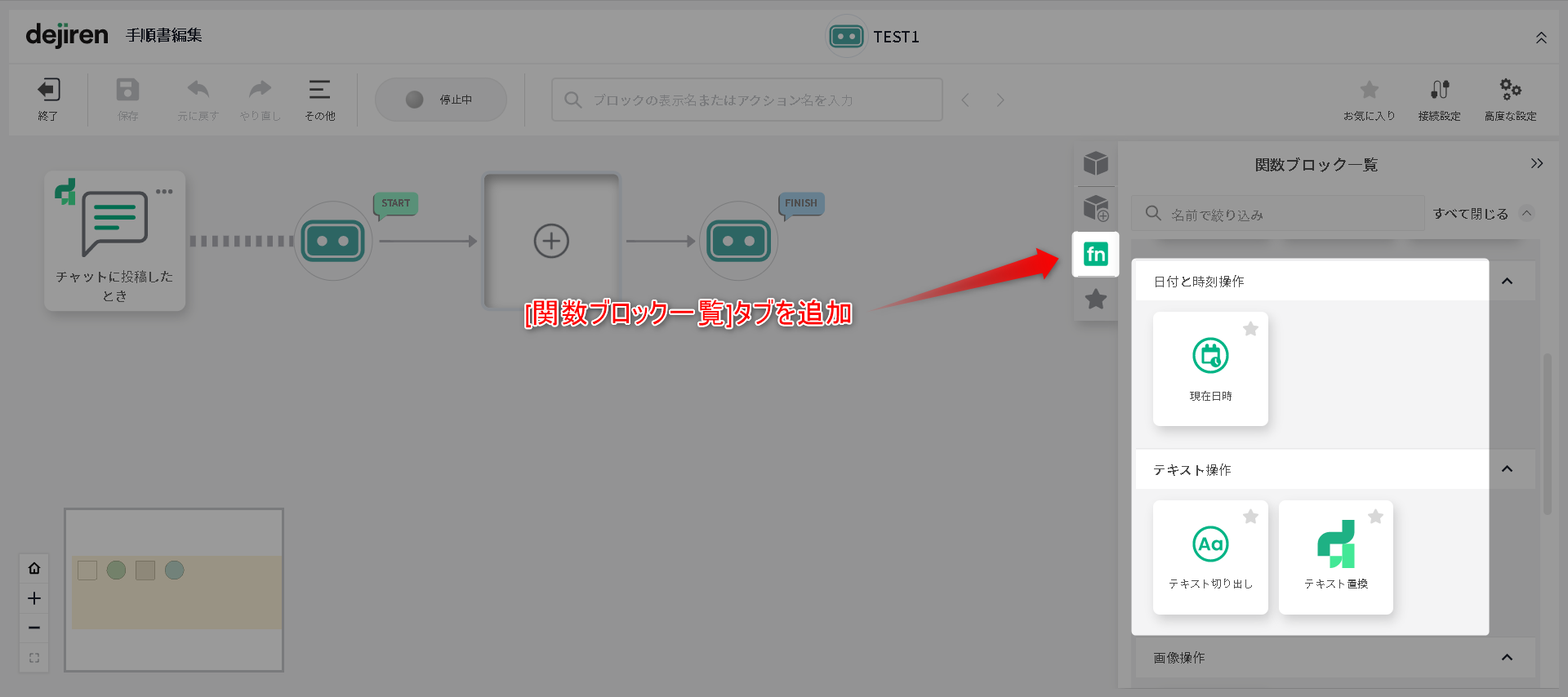Add a block with the plus placeholder
The image size is (1568, 697).
click(x=551, y=242)
